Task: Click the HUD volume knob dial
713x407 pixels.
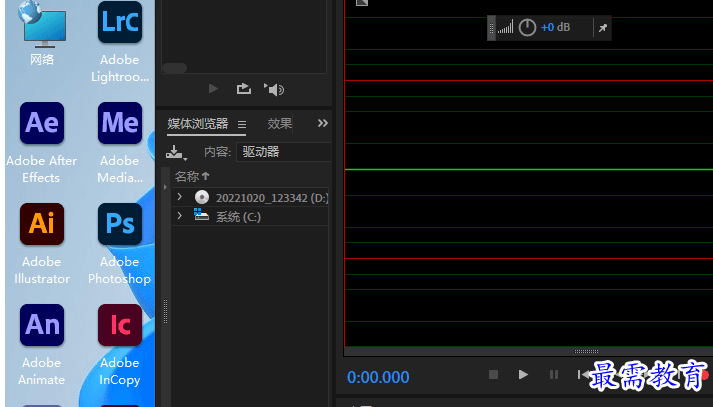Action: (527, 28)
